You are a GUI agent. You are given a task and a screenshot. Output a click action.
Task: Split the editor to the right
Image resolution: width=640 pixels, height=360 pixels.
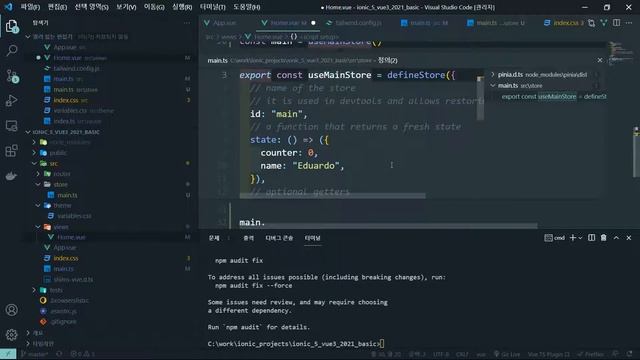tap(616, 23)
